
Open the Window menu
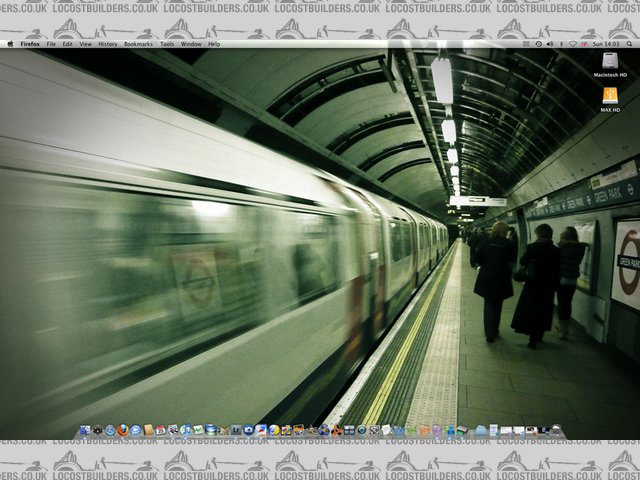[191, 44]
